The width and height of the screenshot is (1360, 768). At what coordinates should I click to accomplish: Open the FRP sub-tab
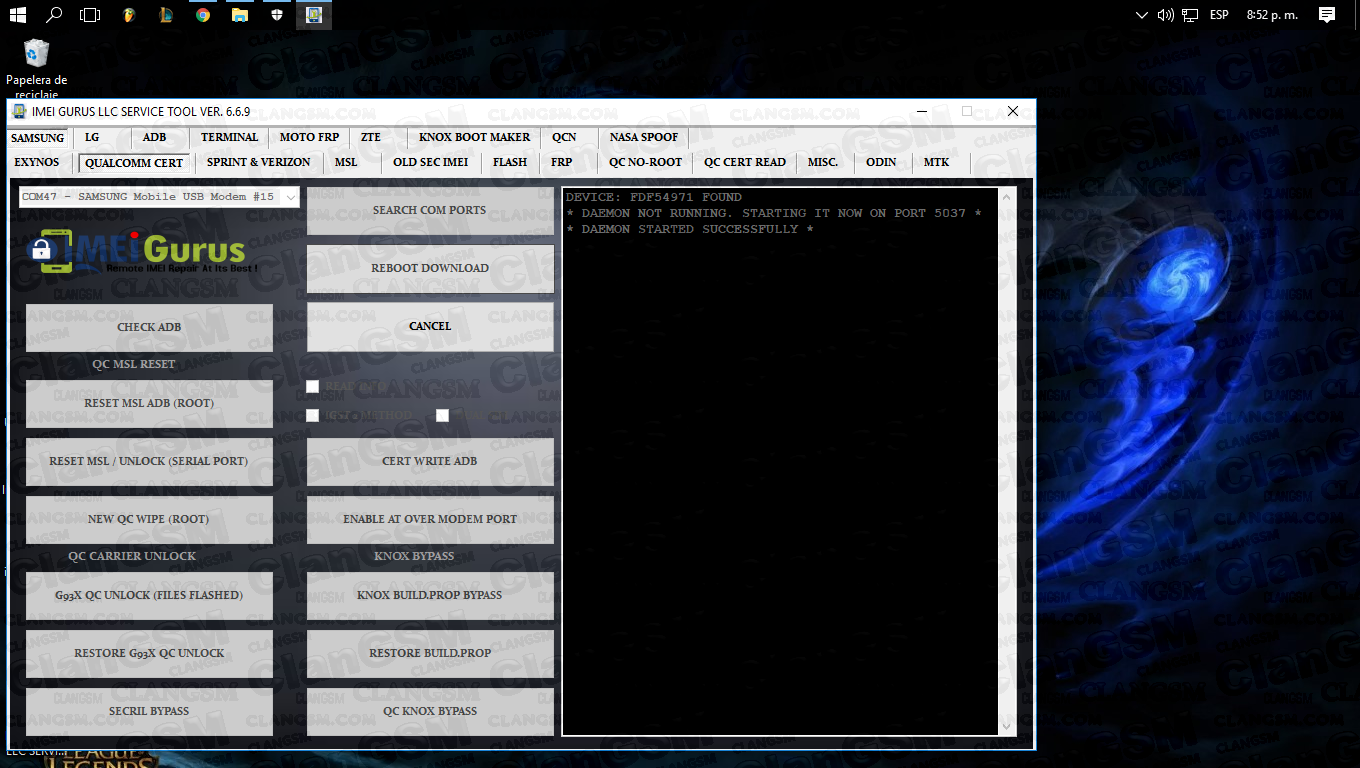562,162
